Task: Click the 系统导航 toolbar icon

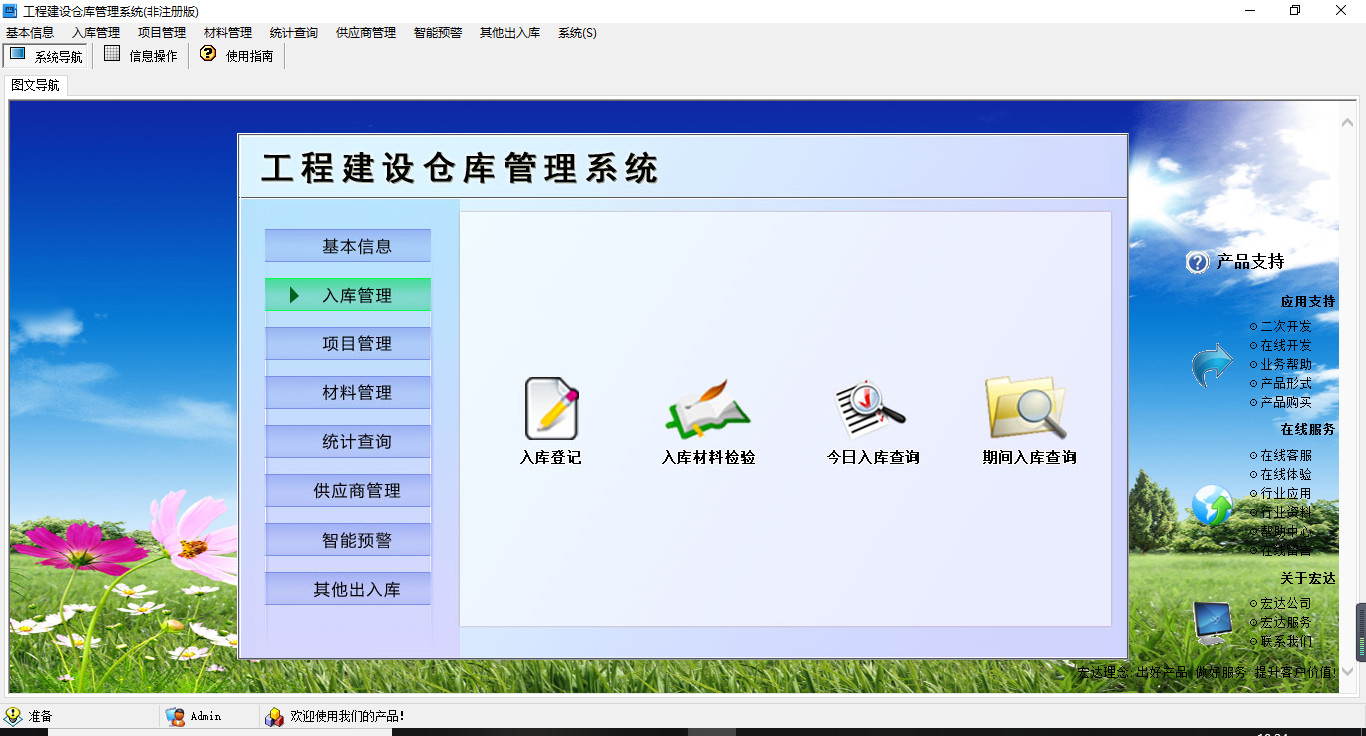Action: pyautogui.click(x=18, y=55)
